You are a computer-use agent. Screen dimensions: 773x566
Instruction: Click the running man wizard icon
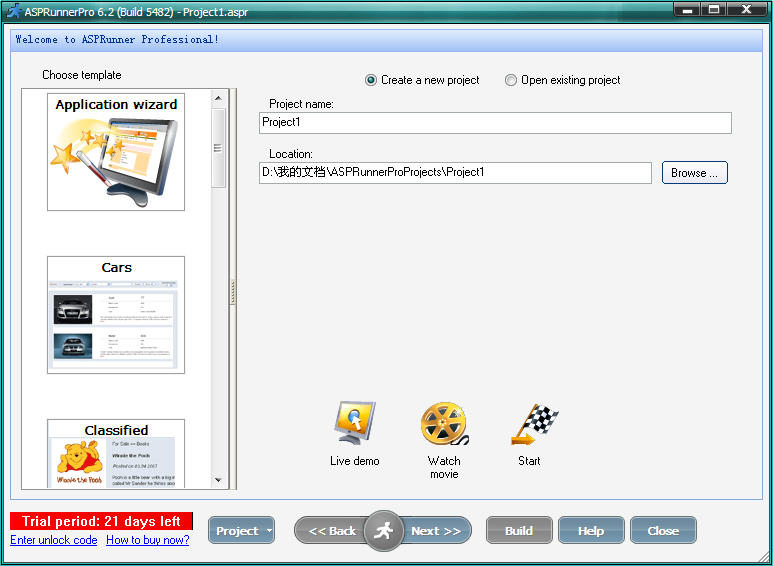tap(383, 531)
